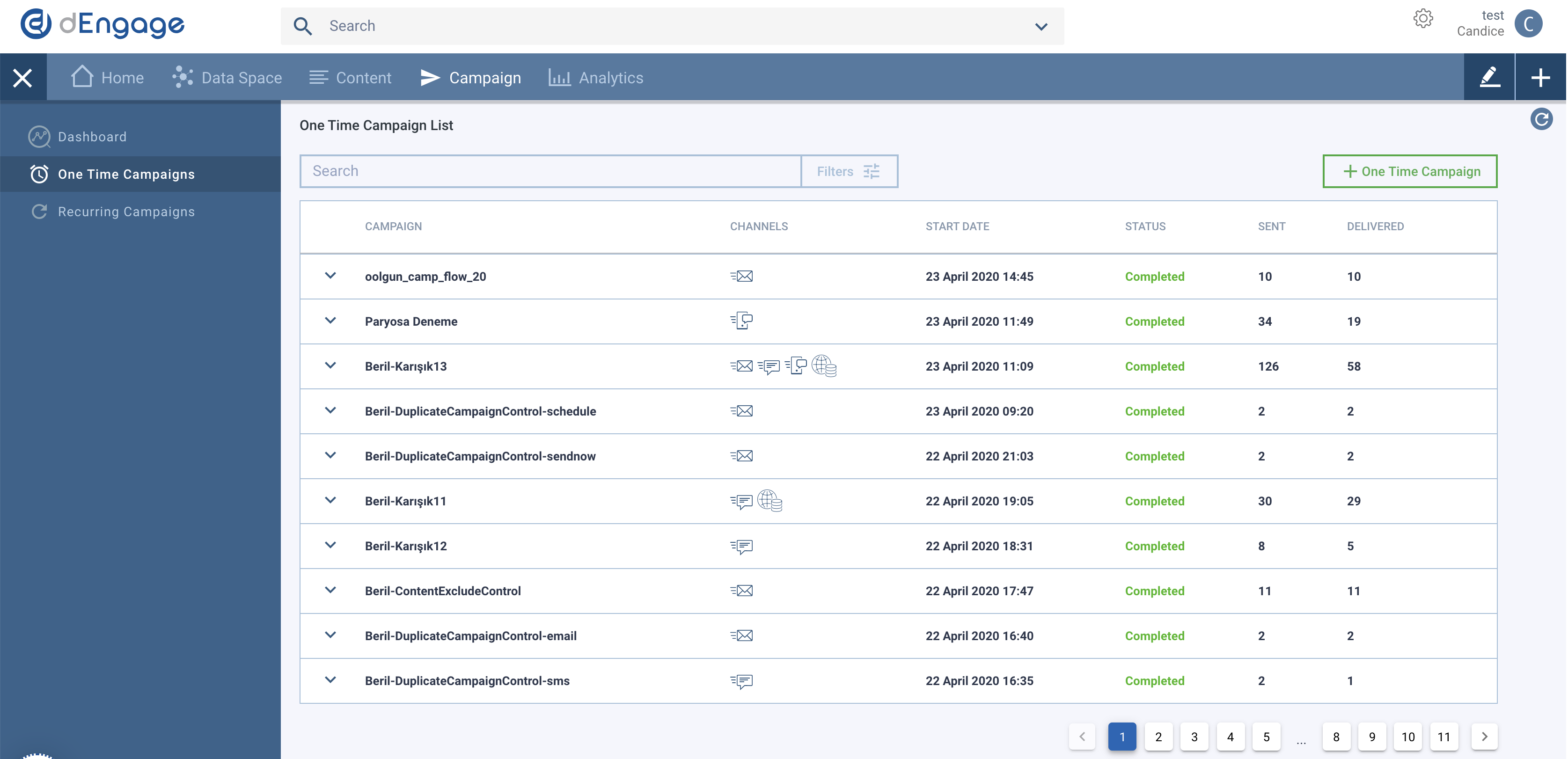
Task: Click the One Time Campaign create button
Action: click(x=1409, y=172)
